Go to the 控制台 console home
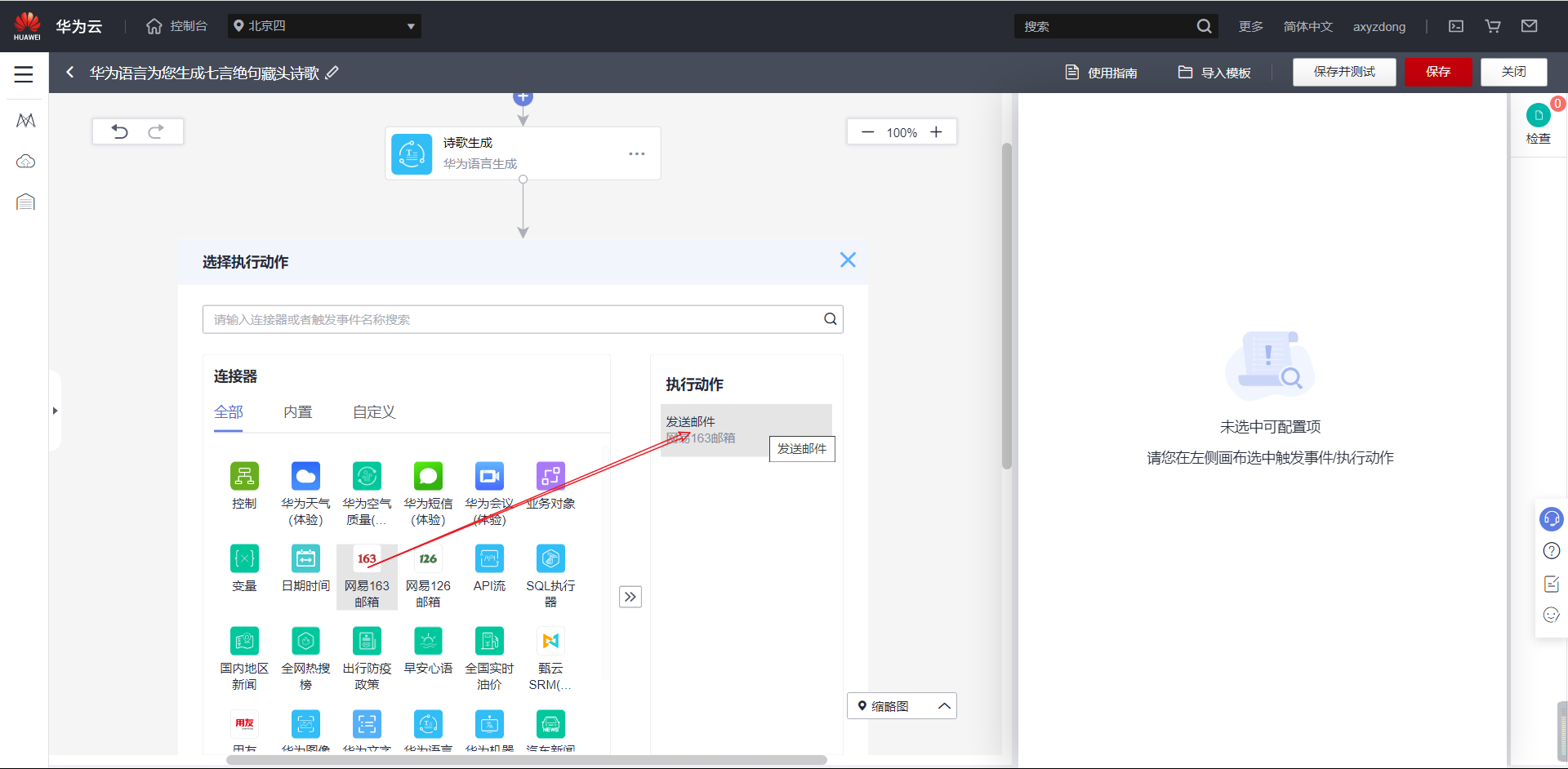 pyautogui.click(x=176, y=26)
